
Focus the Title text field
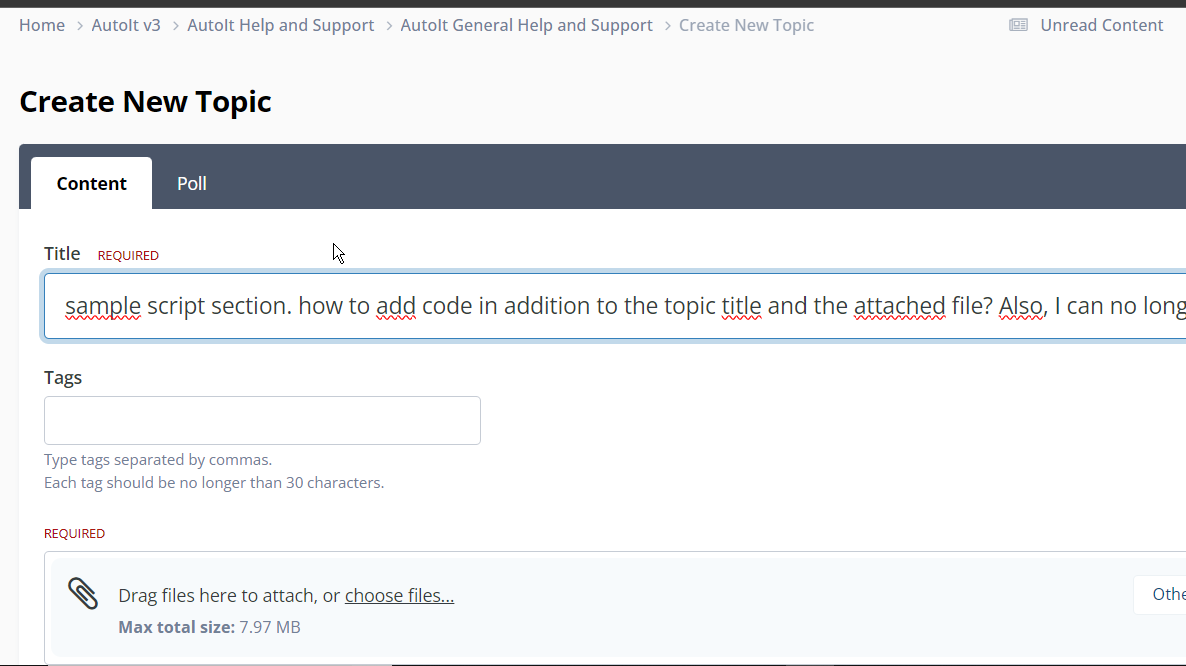pos(614,305)
